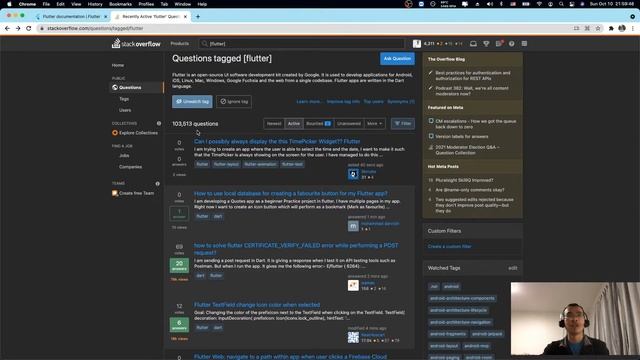Open the Filter options button
This screenshot has height=360, width=640.
point(403,124)
